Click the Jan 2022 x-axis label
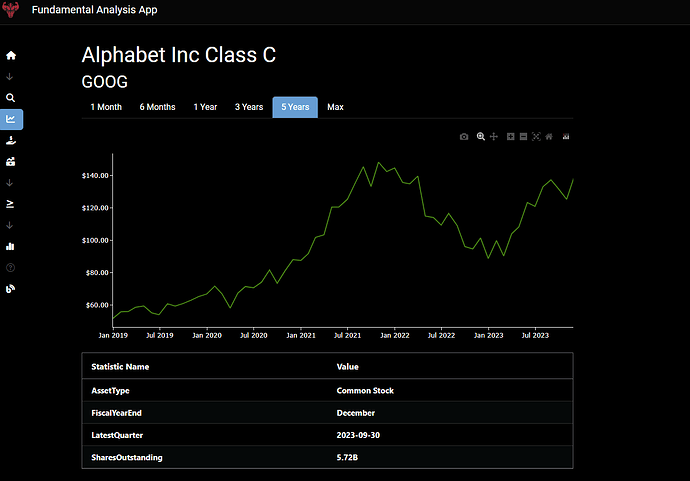690x481 pixels. click(x=395, y=335)
